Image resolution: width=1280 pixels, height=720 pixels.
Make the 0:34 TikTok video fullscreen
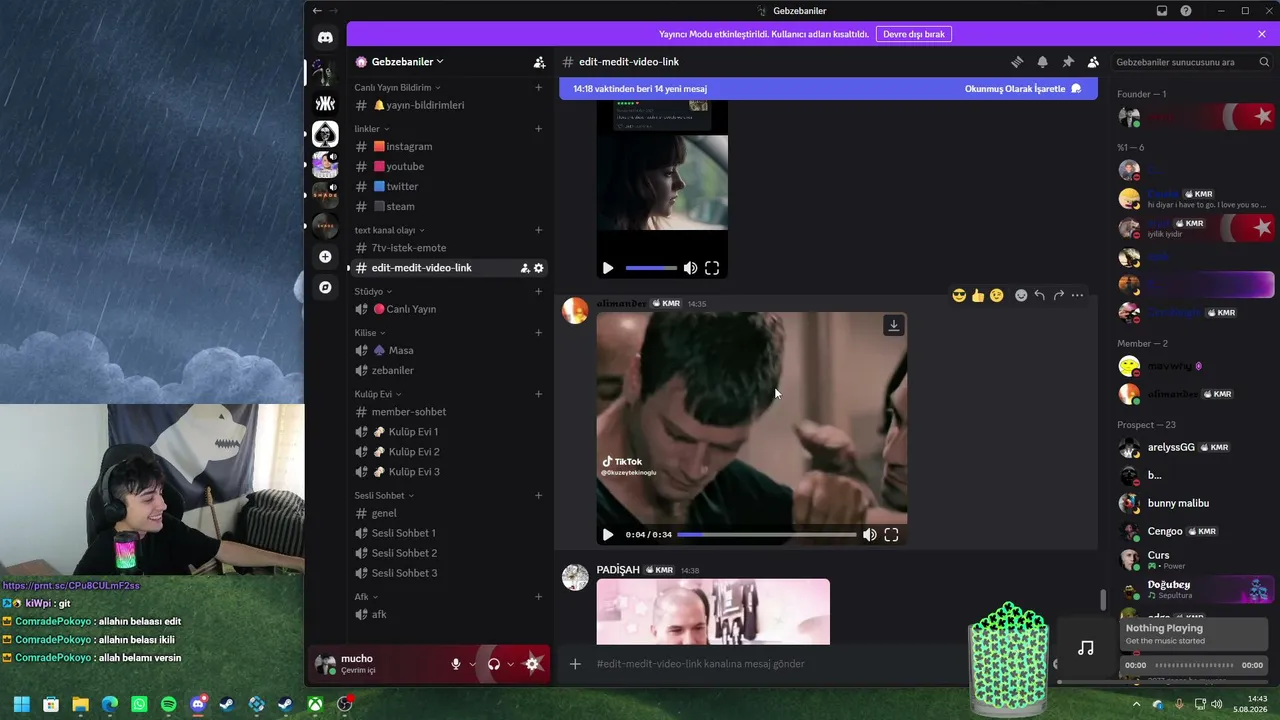(891, 535)
